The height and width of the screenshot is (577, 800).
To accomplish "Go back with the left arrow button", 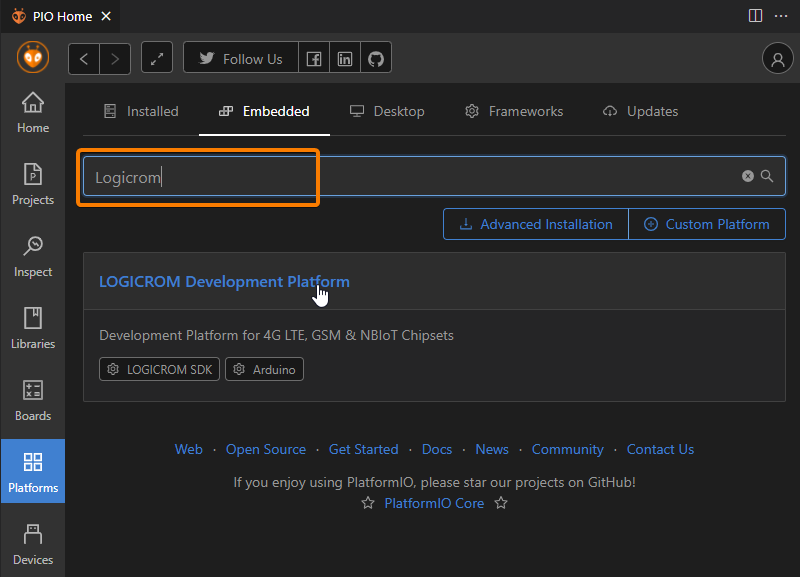I will pyautogui.click(x=84, y=59).
